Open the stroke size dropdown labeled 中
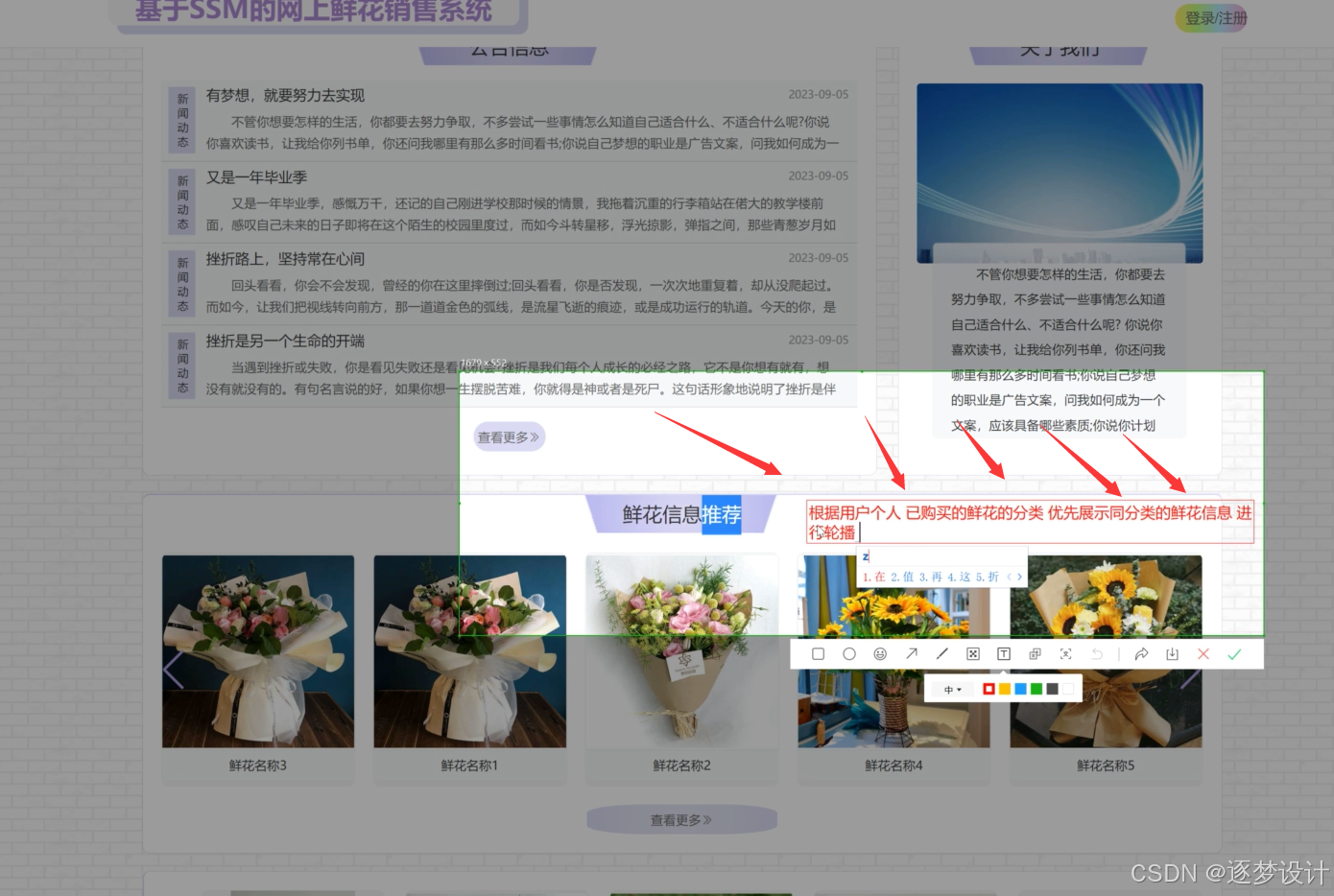Viewport: 1334px width, 896px height. [x=951, y=689]
